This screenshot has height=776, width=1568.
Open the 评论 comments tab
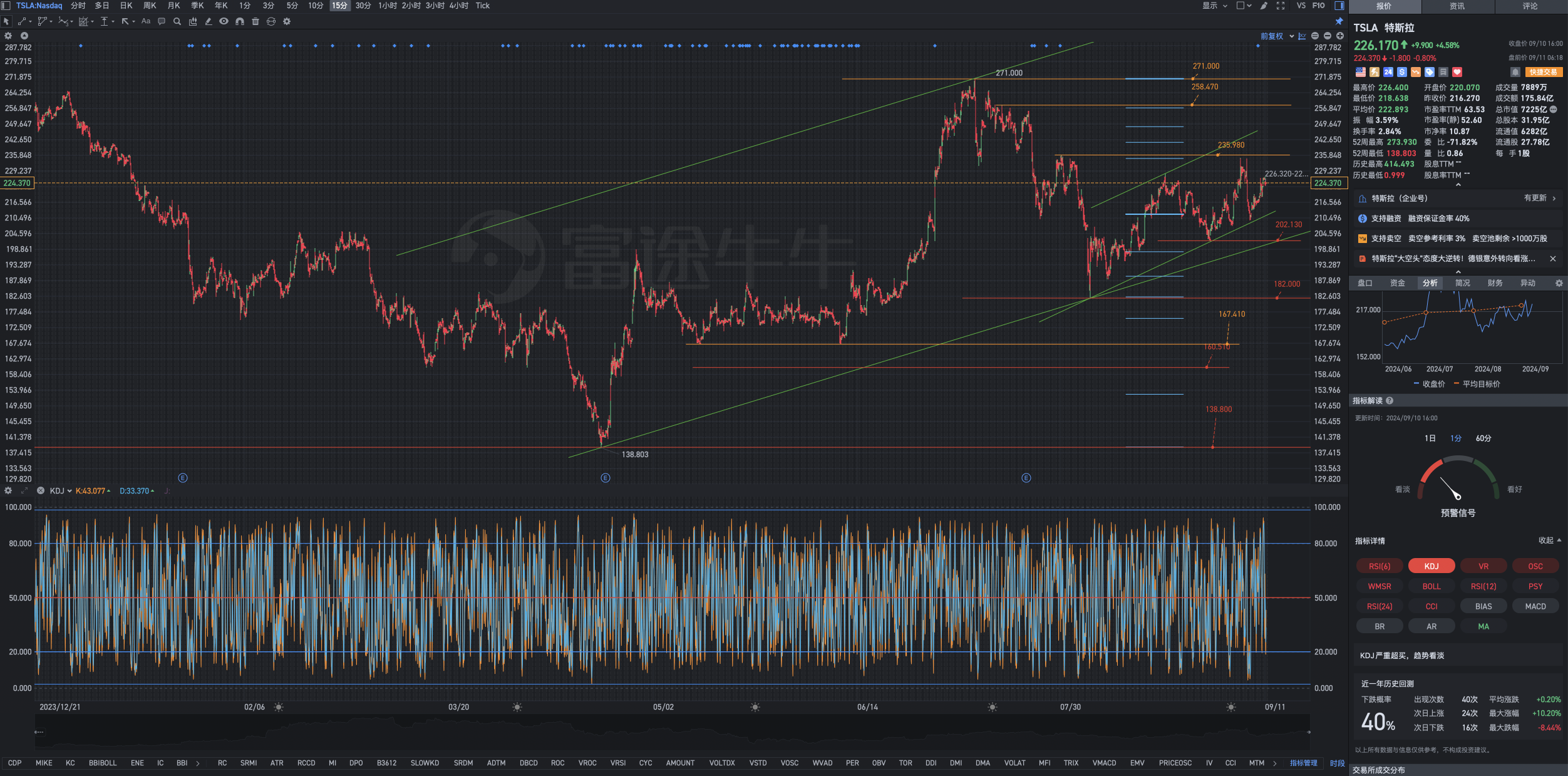pyautogui.click(x=1530, y=6)
